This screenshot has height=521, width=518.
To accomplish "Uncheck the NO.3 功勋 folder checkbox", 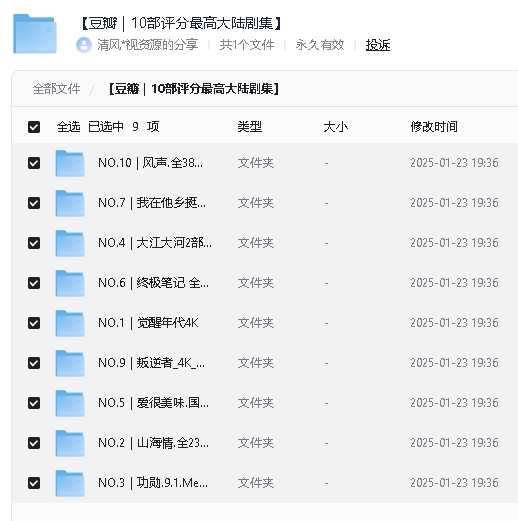I will point(34,483).
